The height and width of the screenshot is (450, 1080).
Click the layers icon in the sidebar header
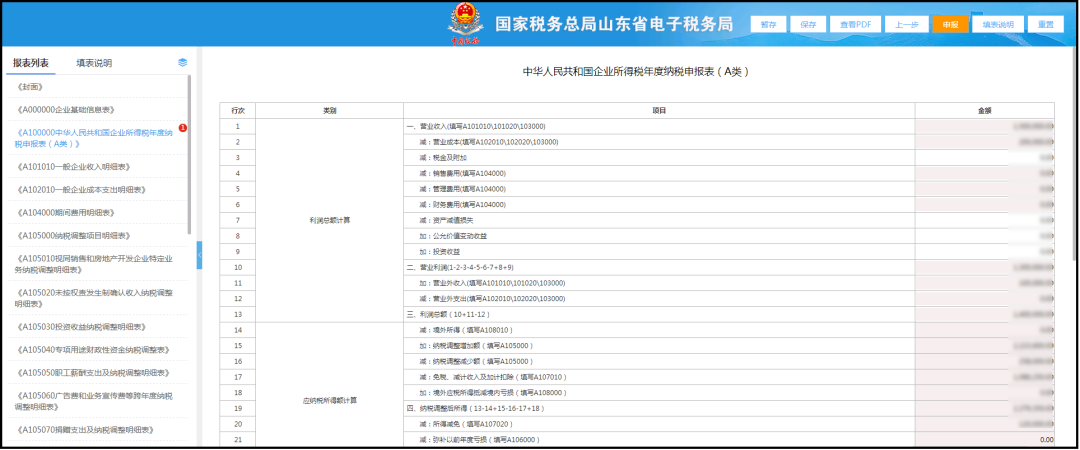click(183, 62)
